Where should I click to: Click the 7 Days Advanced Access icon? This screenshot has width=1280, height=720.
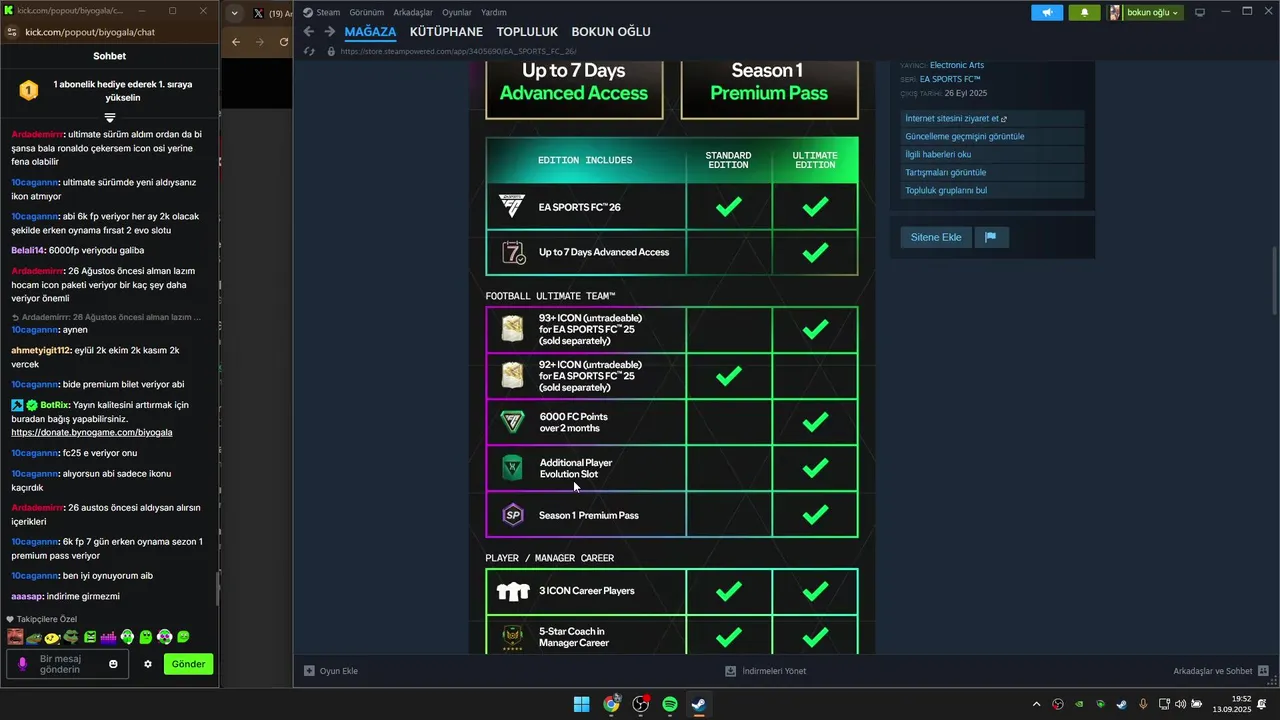coord(513,252)
